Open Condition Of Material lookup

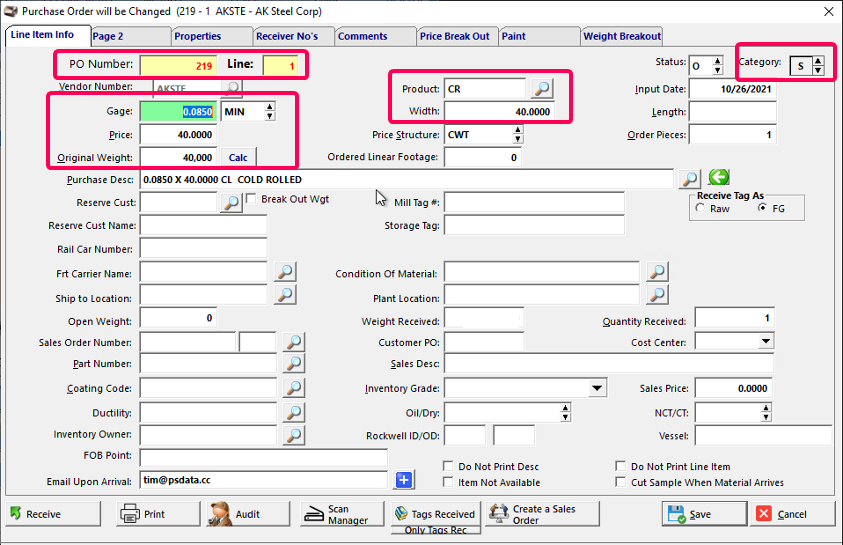tap(657, 272)
